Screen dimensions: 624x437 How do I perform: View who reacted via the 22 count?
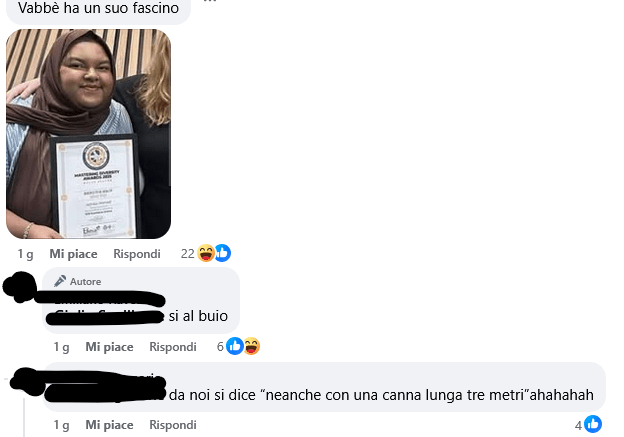[187, 254]
